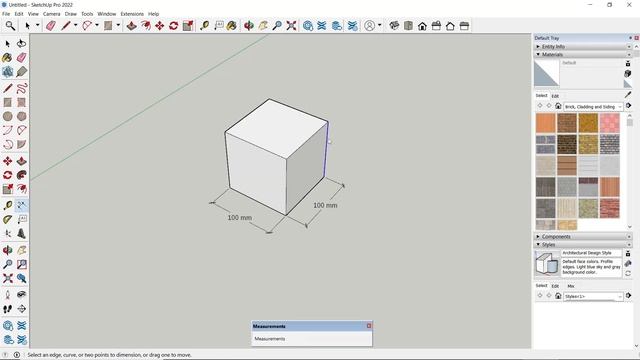
Task: Select the Pie arc tool
Action: click(x=22, y=144)
